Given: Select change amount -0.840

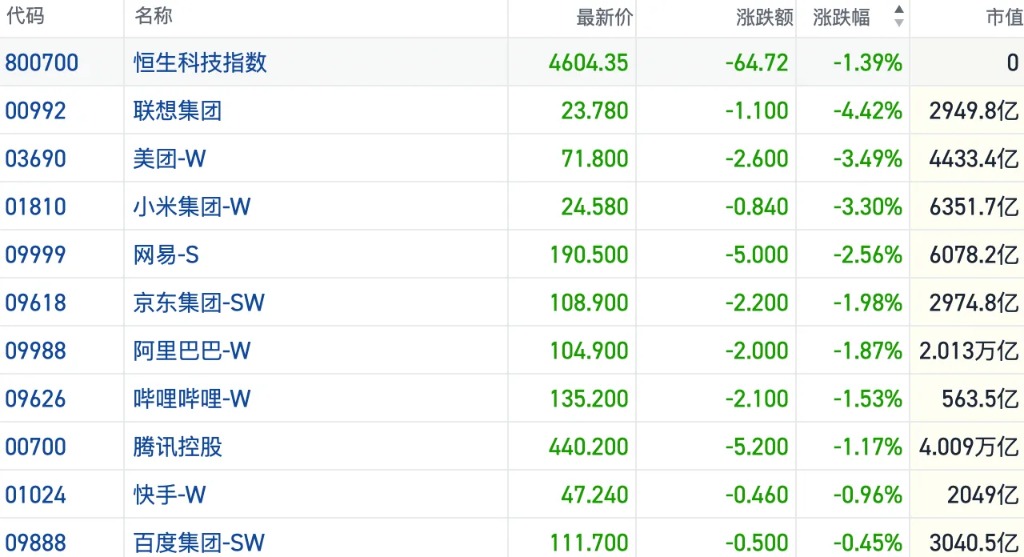Looking at the screenshot, I should (x=757, y=207).
